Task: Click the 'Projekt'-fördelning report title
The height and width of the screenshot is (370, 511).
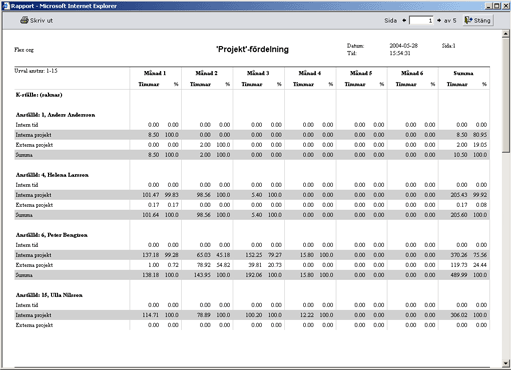Action: pyautogui.click(x=252, y=49)
